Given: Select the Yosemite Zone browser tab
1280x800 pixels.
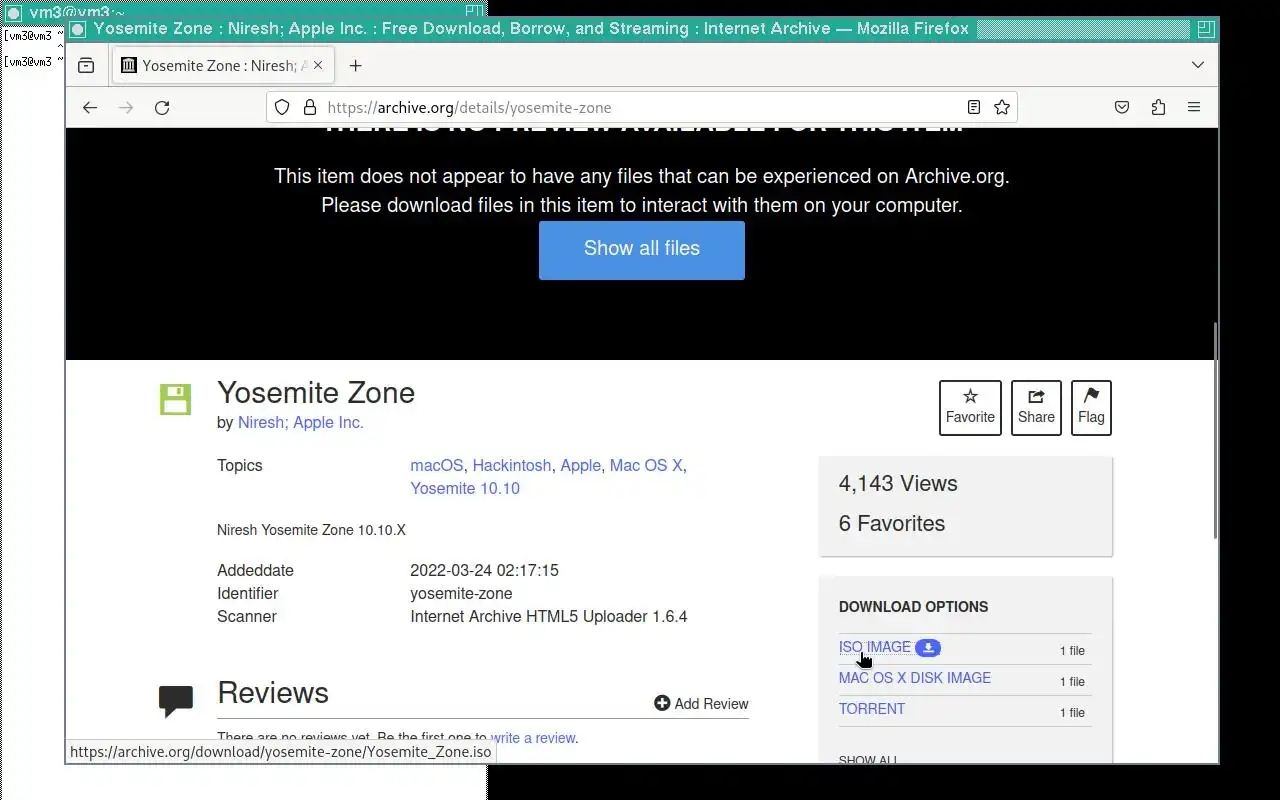Looking at the screenshot, I should point(222,65).
